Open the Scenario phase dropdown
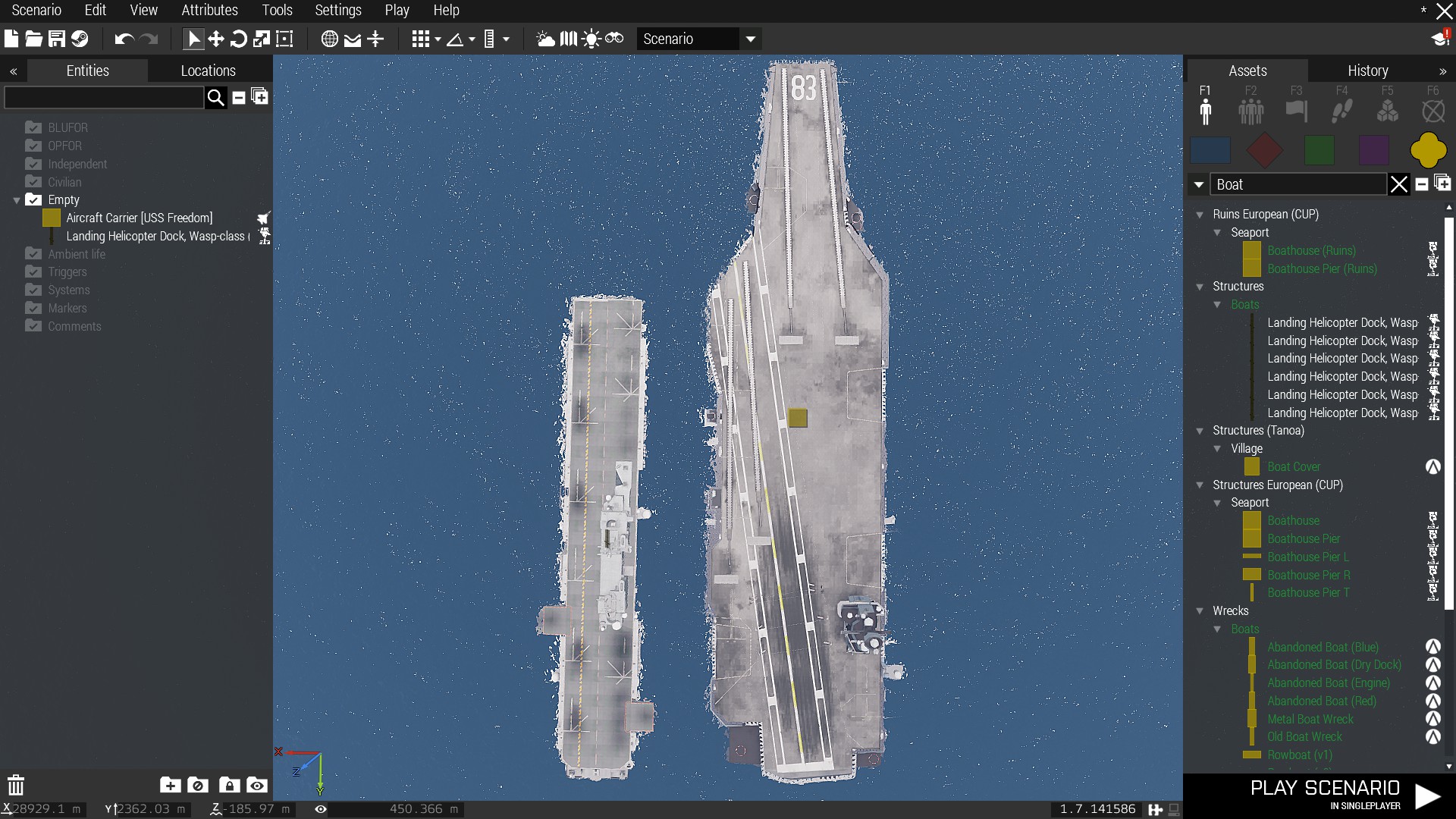Image resolution: width=1456 pixels, height=819 pixels. coord(699,39)
